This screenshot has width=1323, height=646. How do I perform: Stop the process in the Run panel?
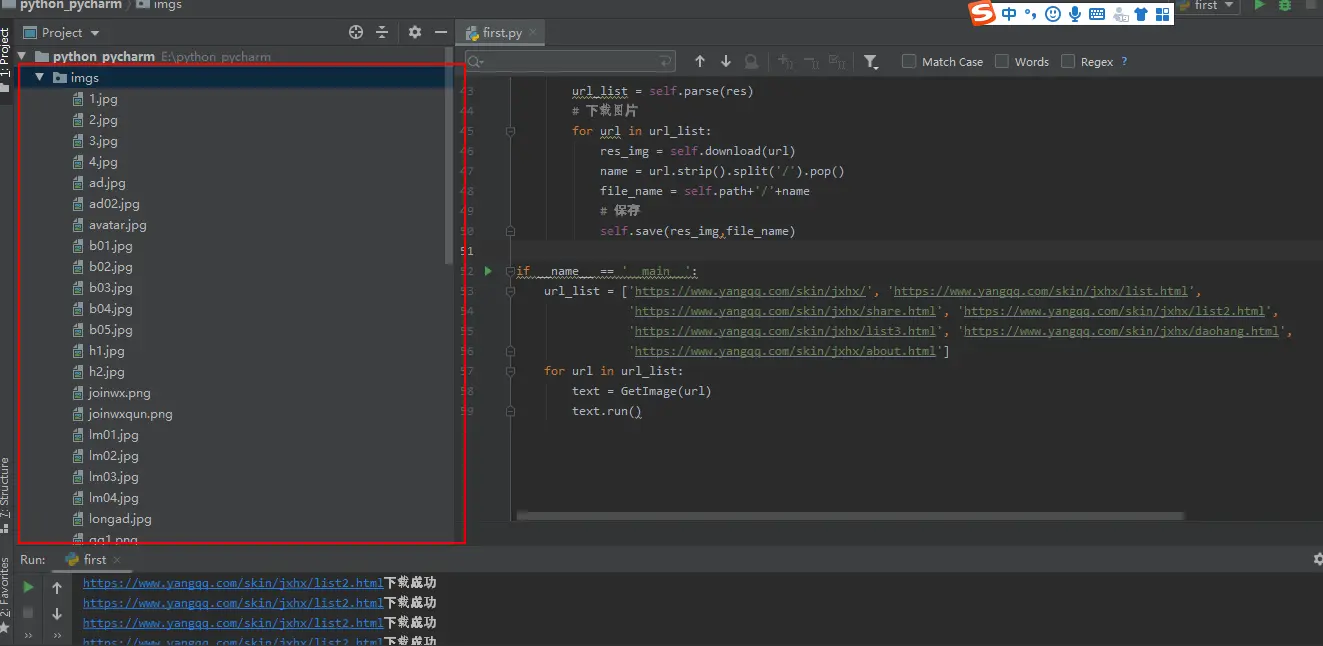[x=29, y=612]
